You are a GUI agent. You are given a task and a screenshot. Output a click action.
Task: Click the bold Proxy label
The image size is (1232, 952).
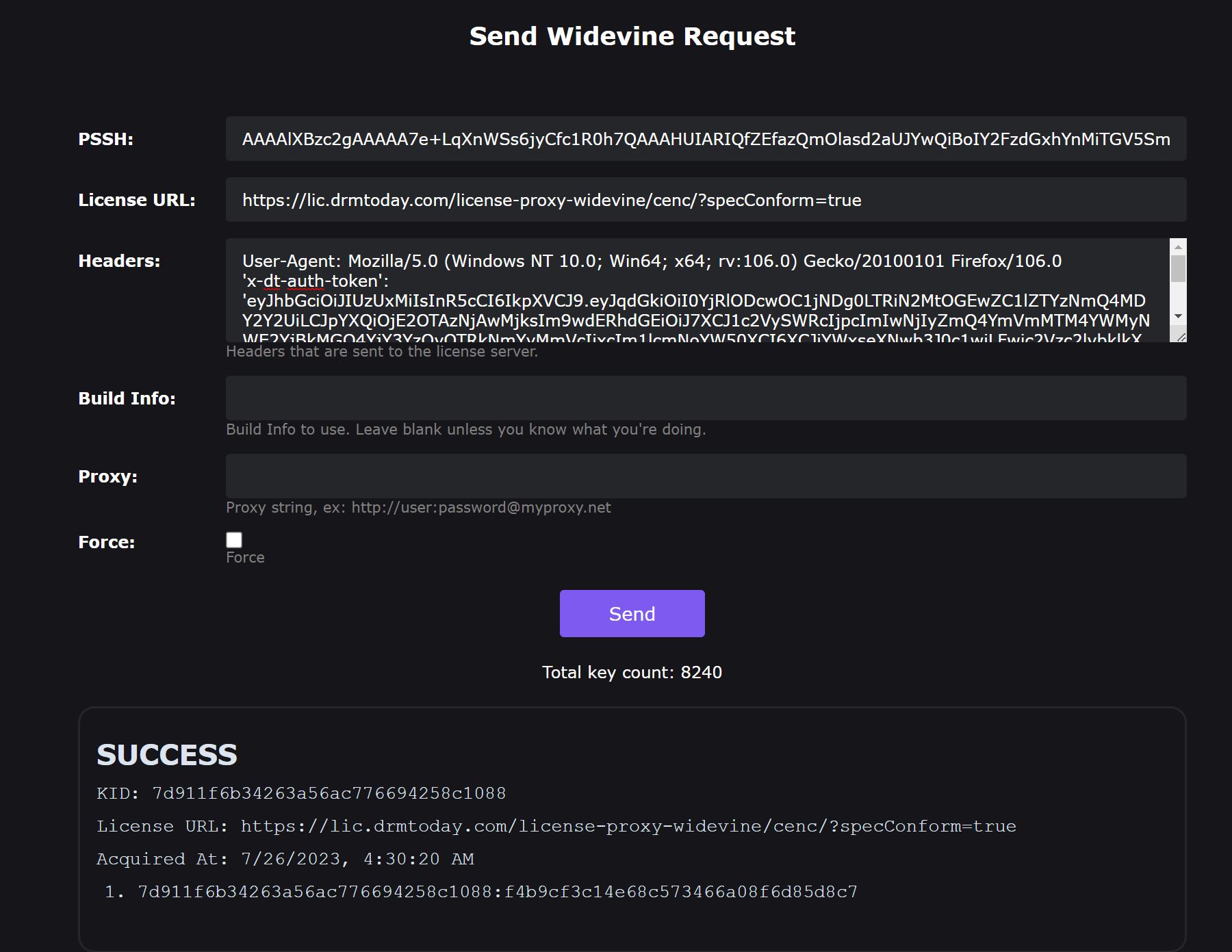coord(107,476)
